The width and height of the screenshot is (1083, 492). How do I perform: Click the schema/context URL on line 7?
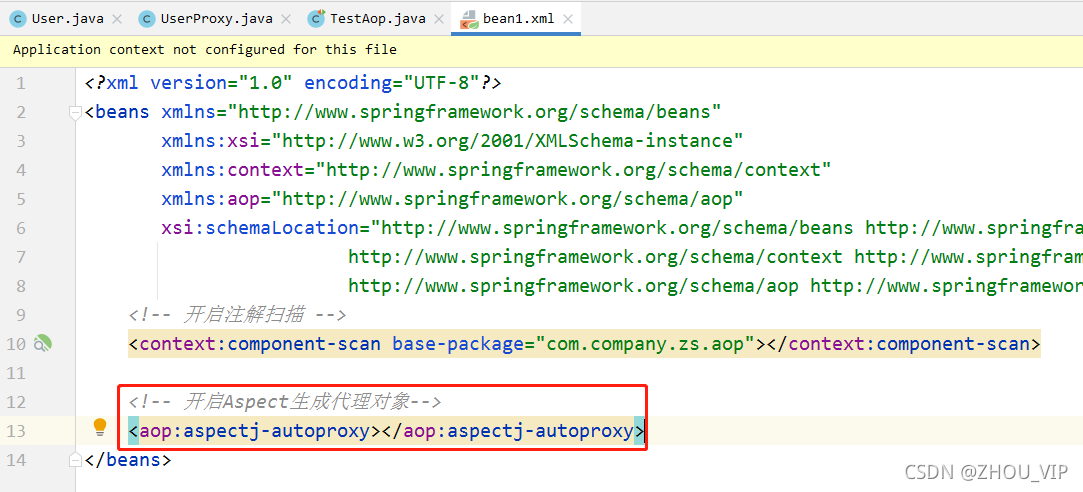click(x=595, y=257)
